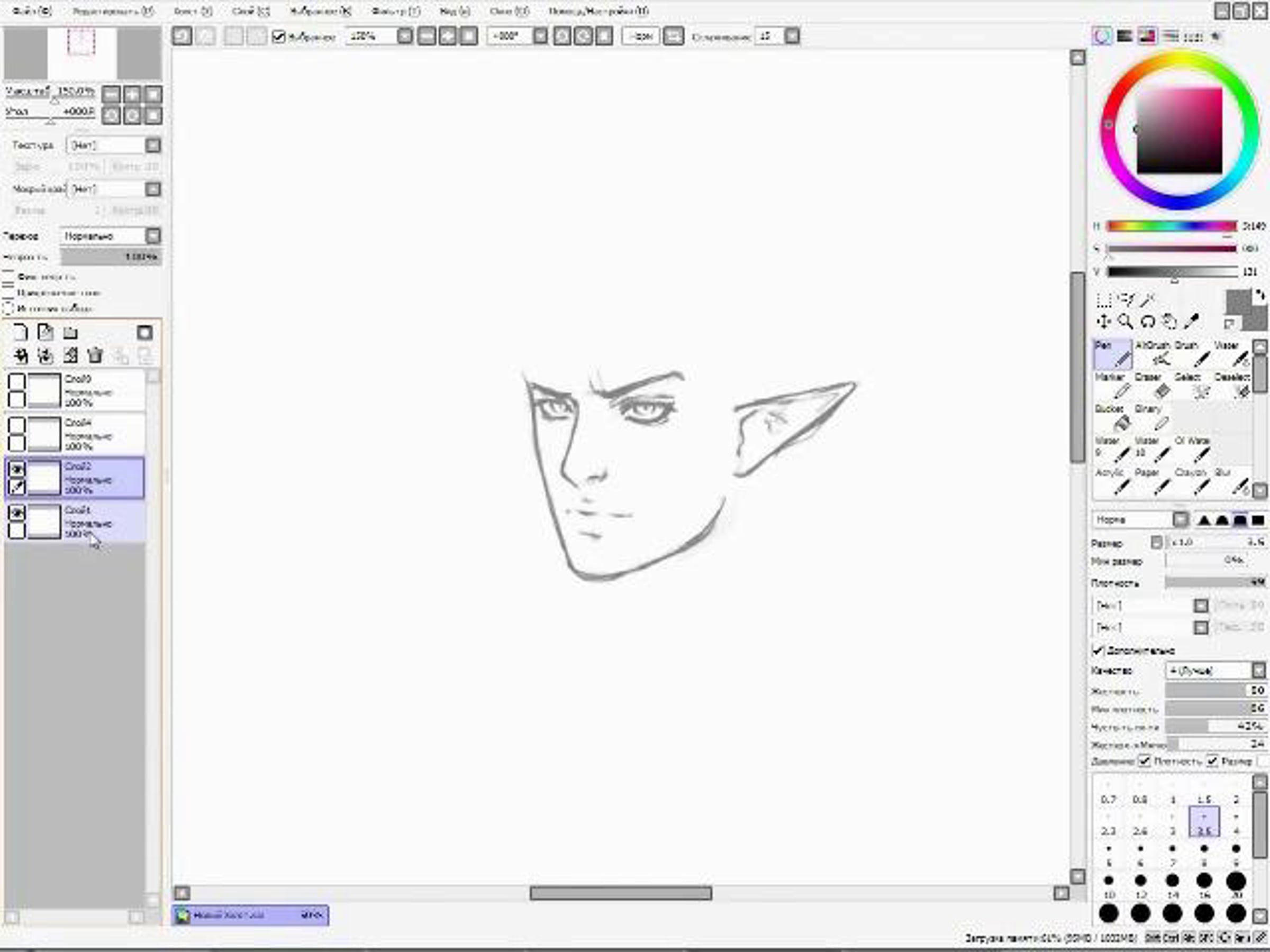Viewport: 1270px width, 952px height.
Task: Pick the AirBrush tool
Action: pyautogui.click(x=1160, y=359)
